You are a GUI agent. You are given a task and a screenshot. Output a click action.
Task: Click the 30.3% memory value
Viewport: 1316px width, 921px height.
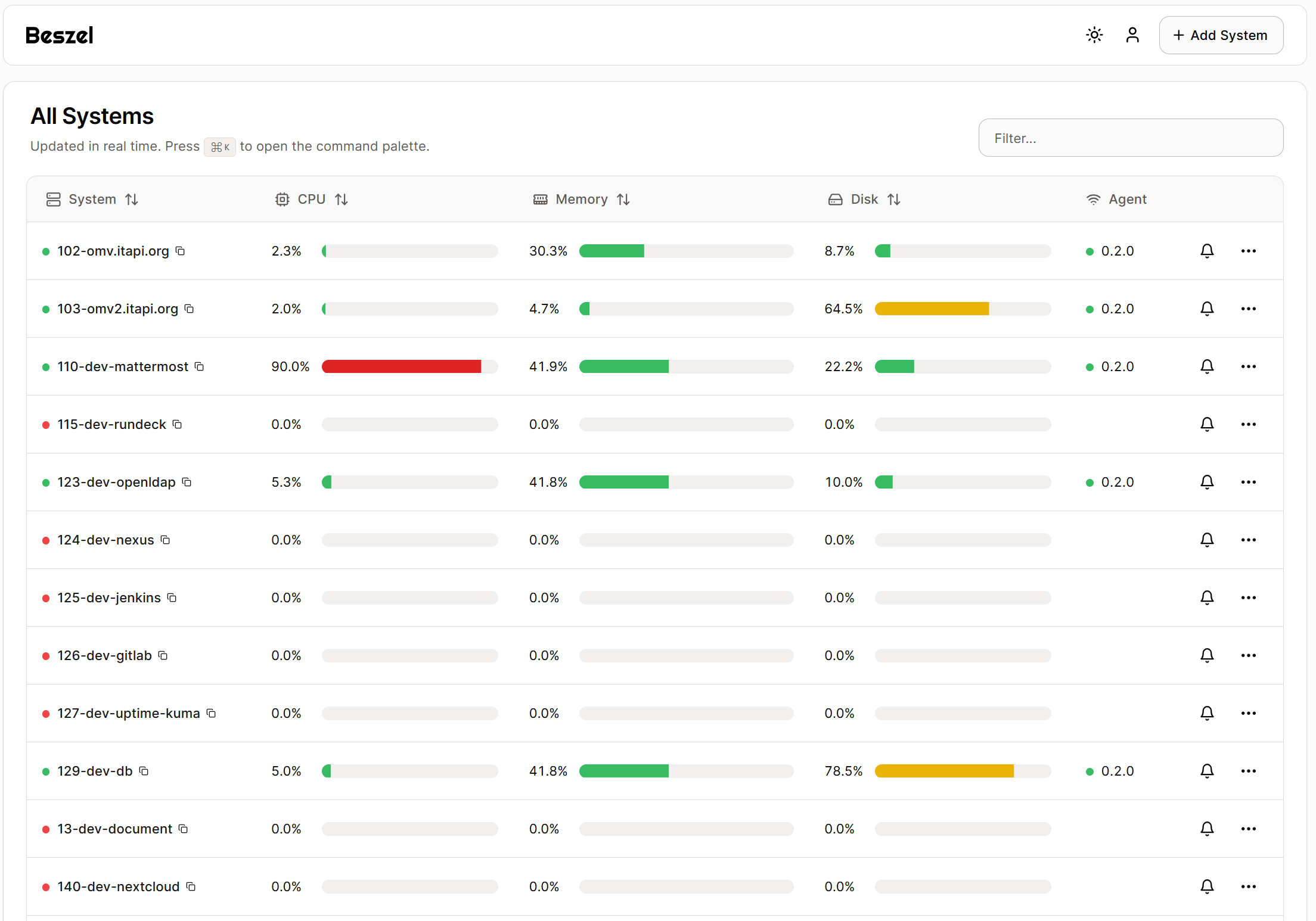548,251
